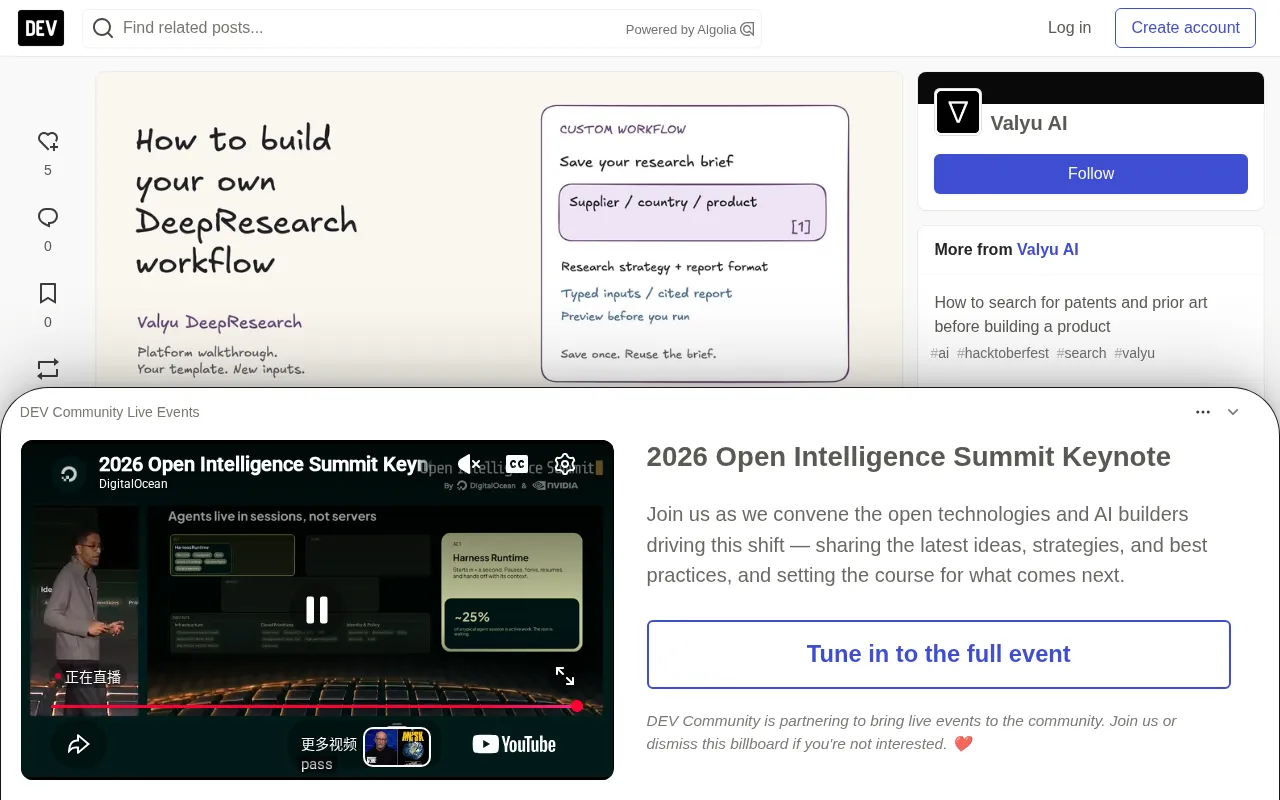Open Valyu AI link in More from heading
1280x800 pixels.
1047,250
